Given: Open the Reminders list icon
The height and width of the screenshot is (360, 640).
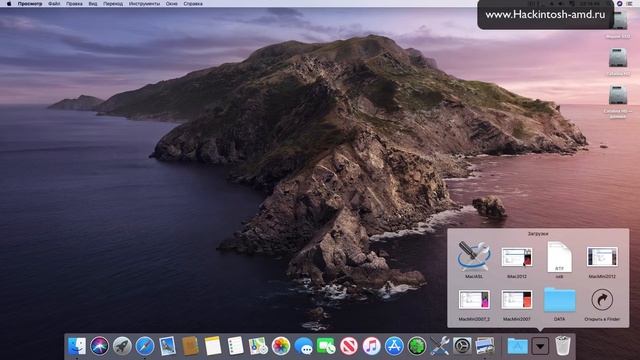Looking at the screenshot, I should [236, 346].
